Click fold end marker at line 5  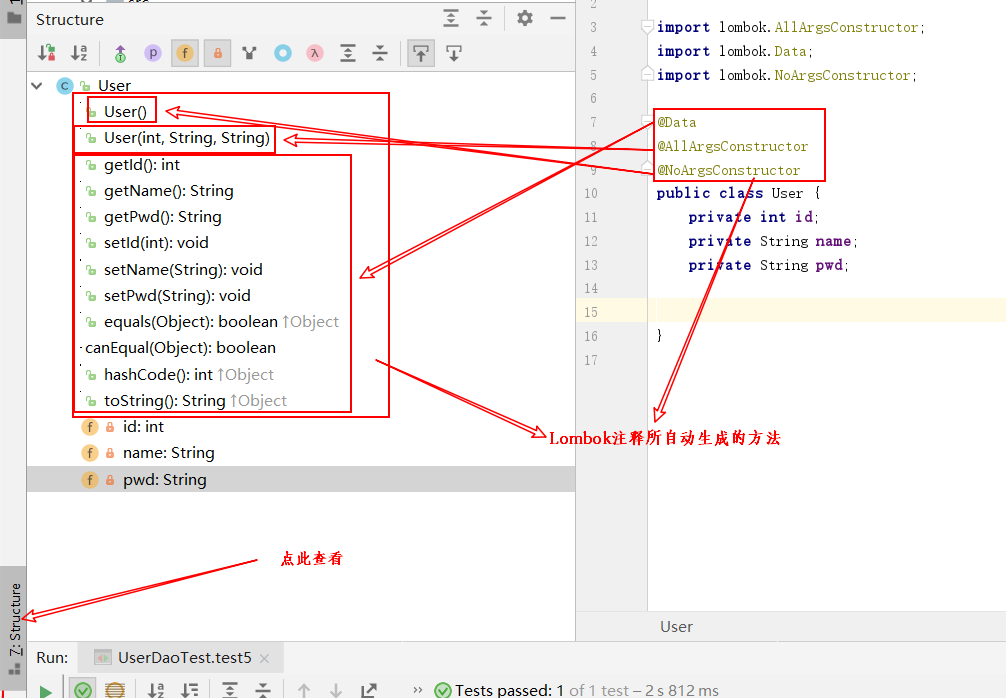(647, 74)
